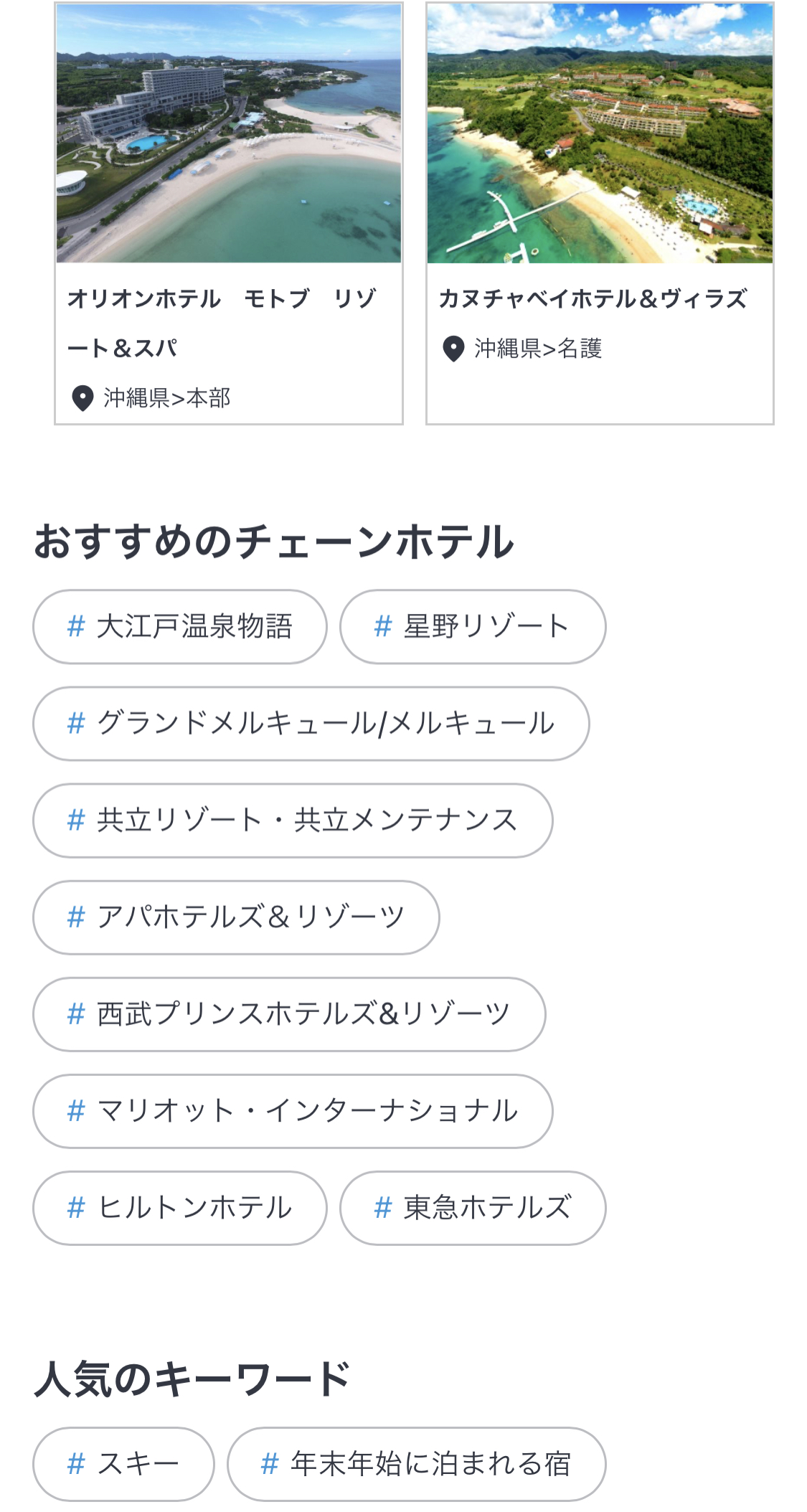Select the 星野リゾート chain tag
The width and height of the screenshot is (807, 1512).
(473, 627)
